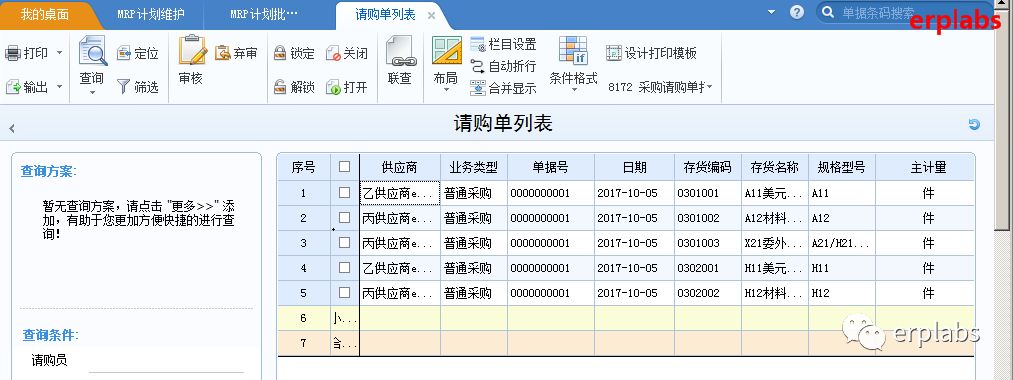Switch to the MRP计划维护 tab
Viewport: 1013px width, 380px height.
point(151,14)
